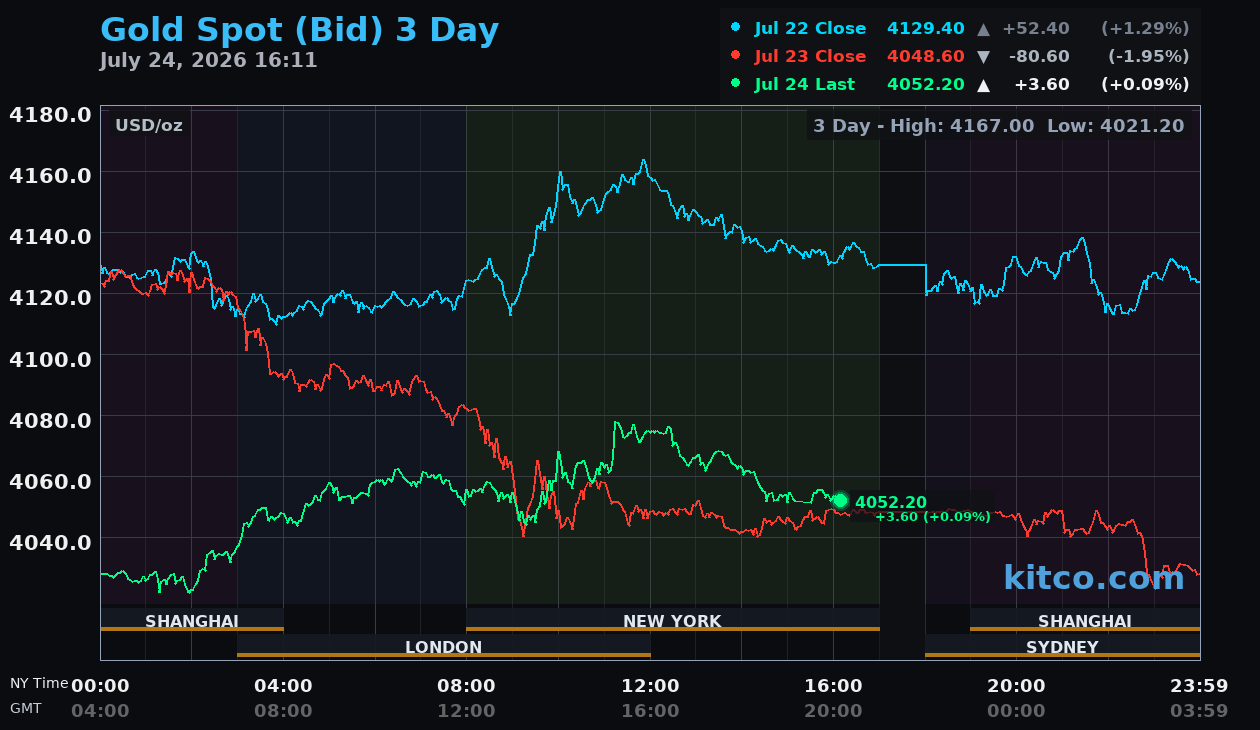Click the GMT 20:00 tick label
This screenshot has width=1260, height=730.
pyautogui.click(x=833, y=711)
